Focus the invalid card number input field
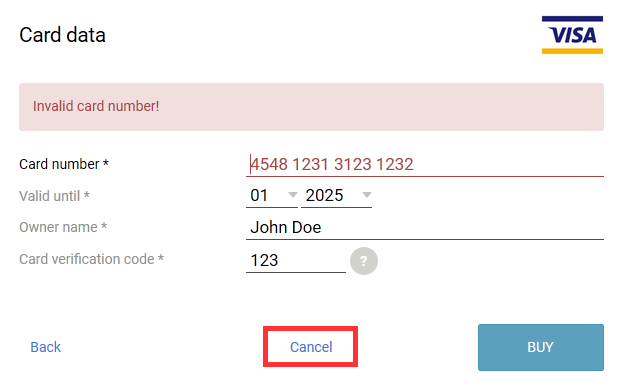Viewport: 624px width, 390px height. (x=425, y=164)
